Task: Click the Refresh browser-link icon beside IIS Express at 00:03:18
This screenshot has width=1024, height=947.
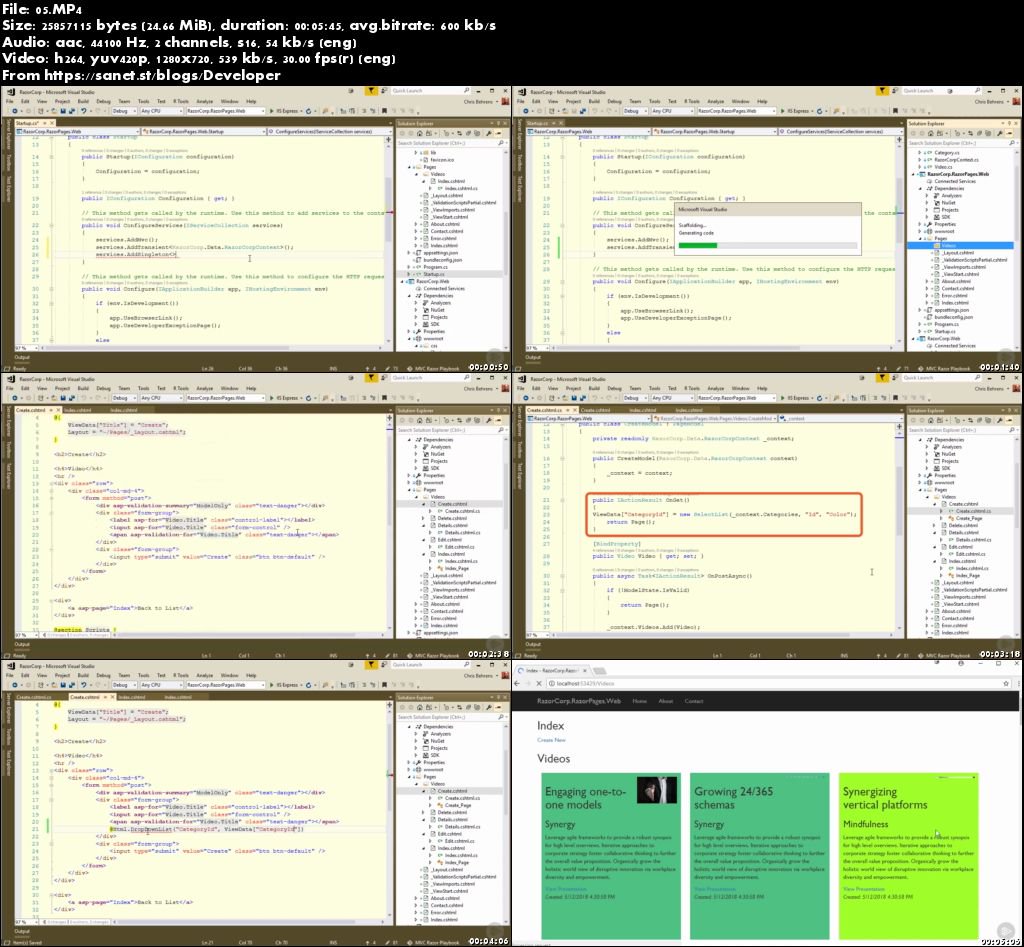Action: 820,398
